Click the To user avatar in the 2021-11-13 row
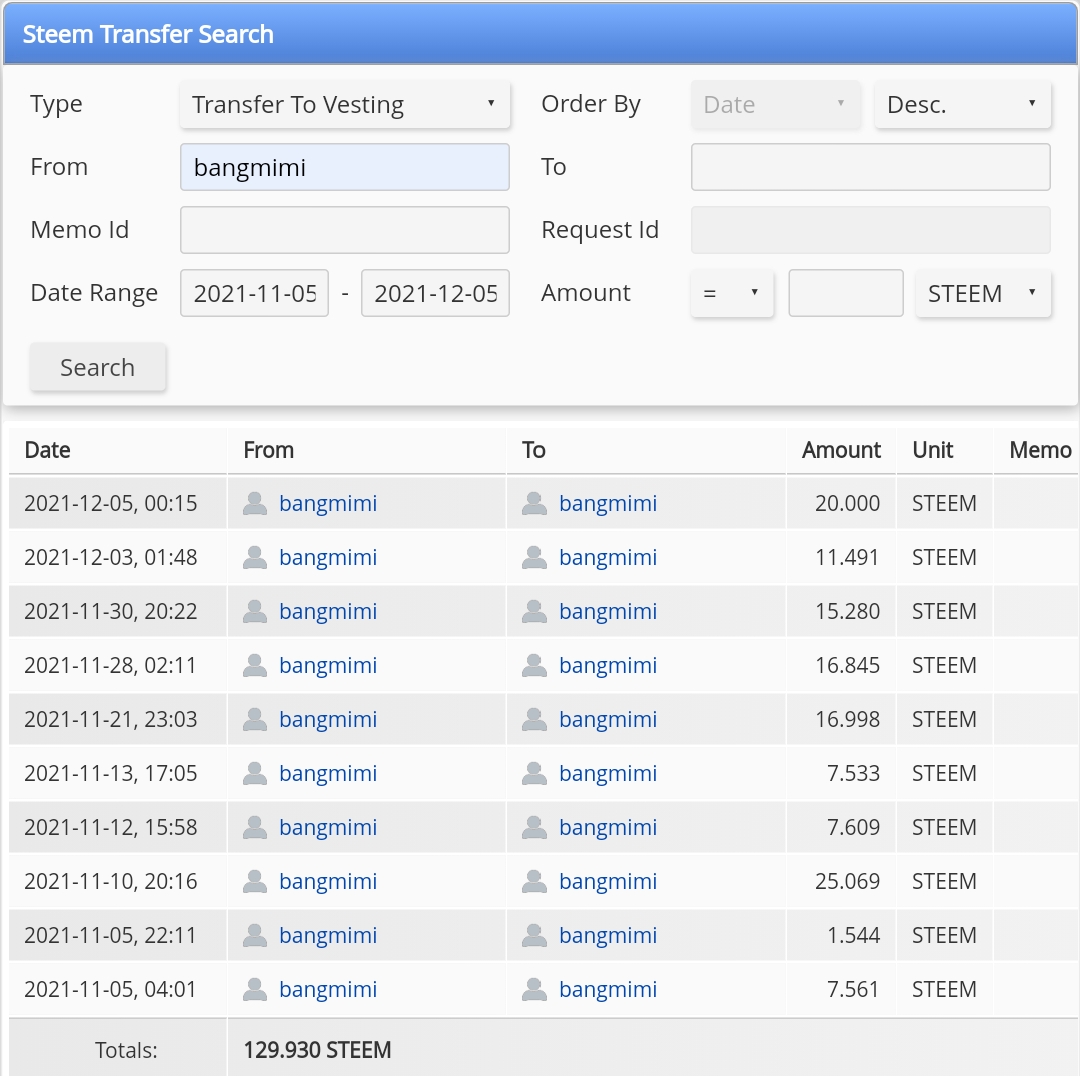The height and width of the screenshot is (1076, 1080). point(534,773)
